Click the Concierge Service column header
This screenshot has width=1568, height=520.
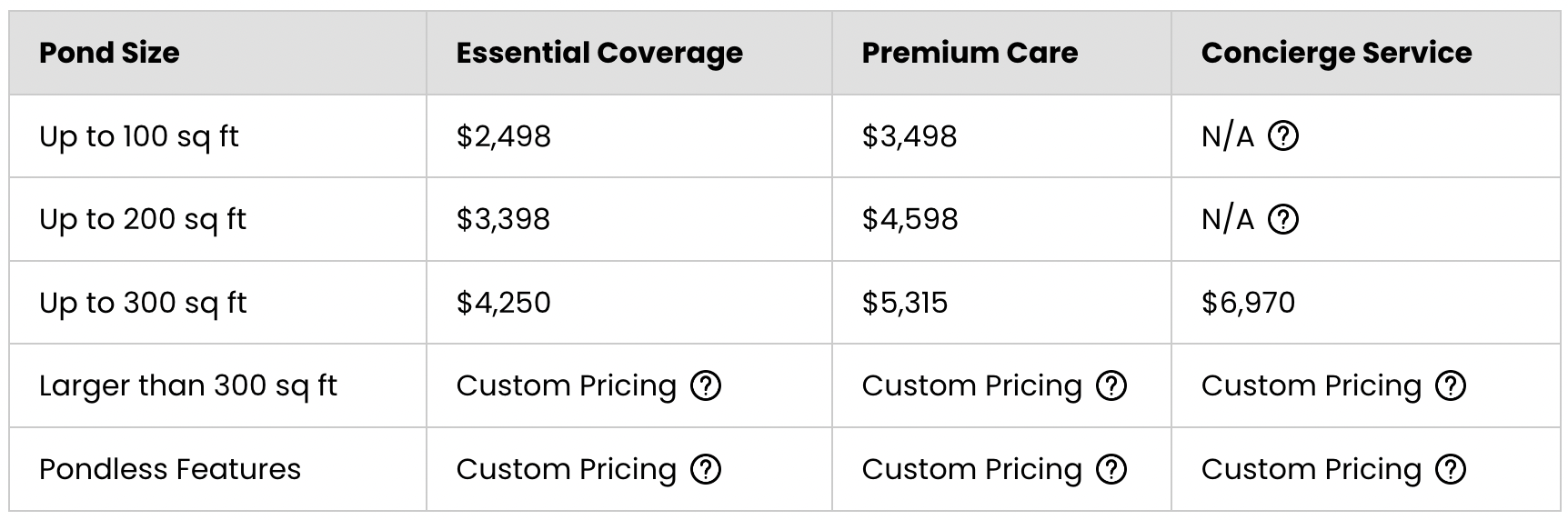pyautogui.click(x=1336, y=53)
